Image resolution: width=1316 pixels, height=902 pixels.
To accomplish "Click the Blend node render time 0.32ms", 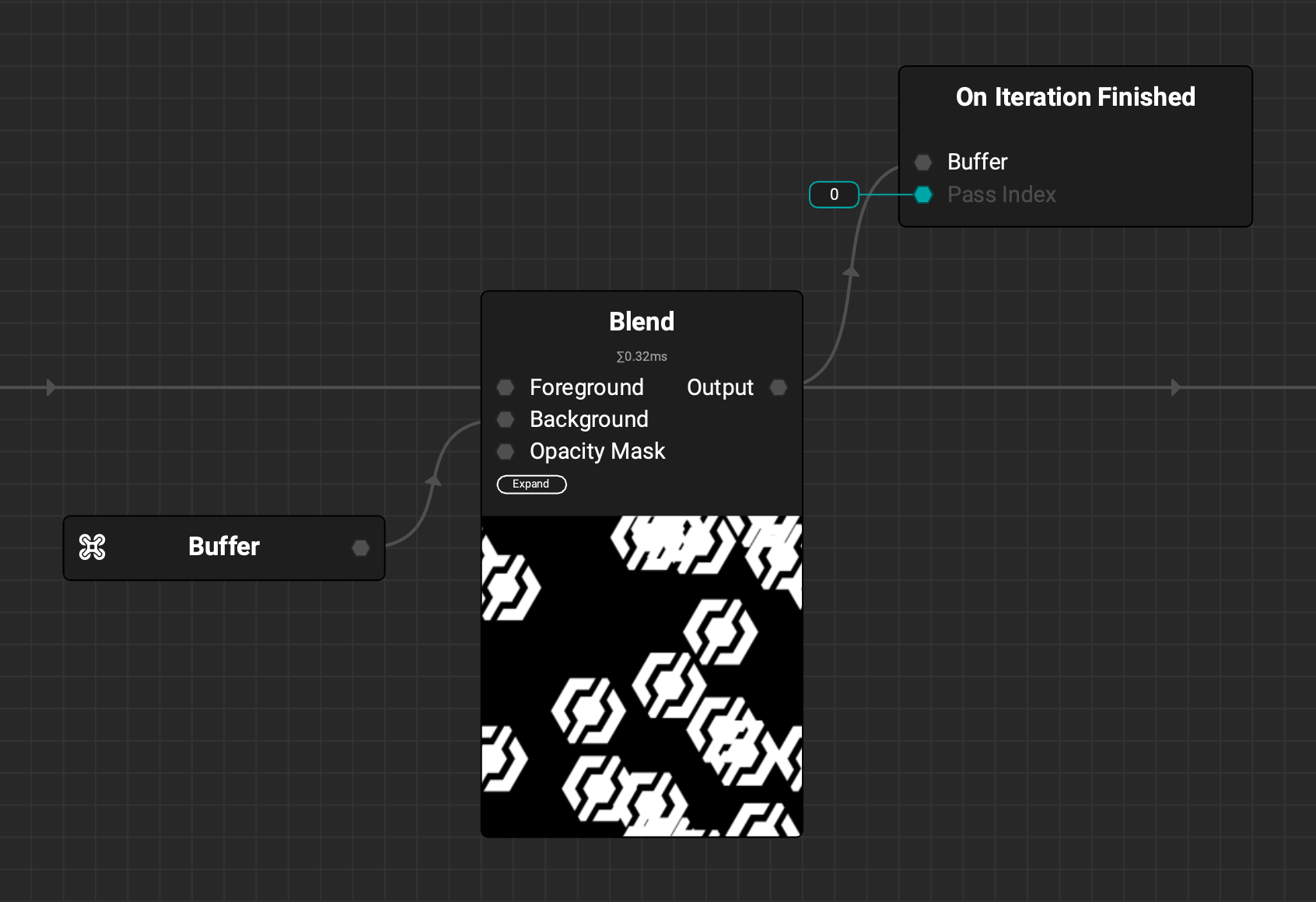I will coord(642,357).
